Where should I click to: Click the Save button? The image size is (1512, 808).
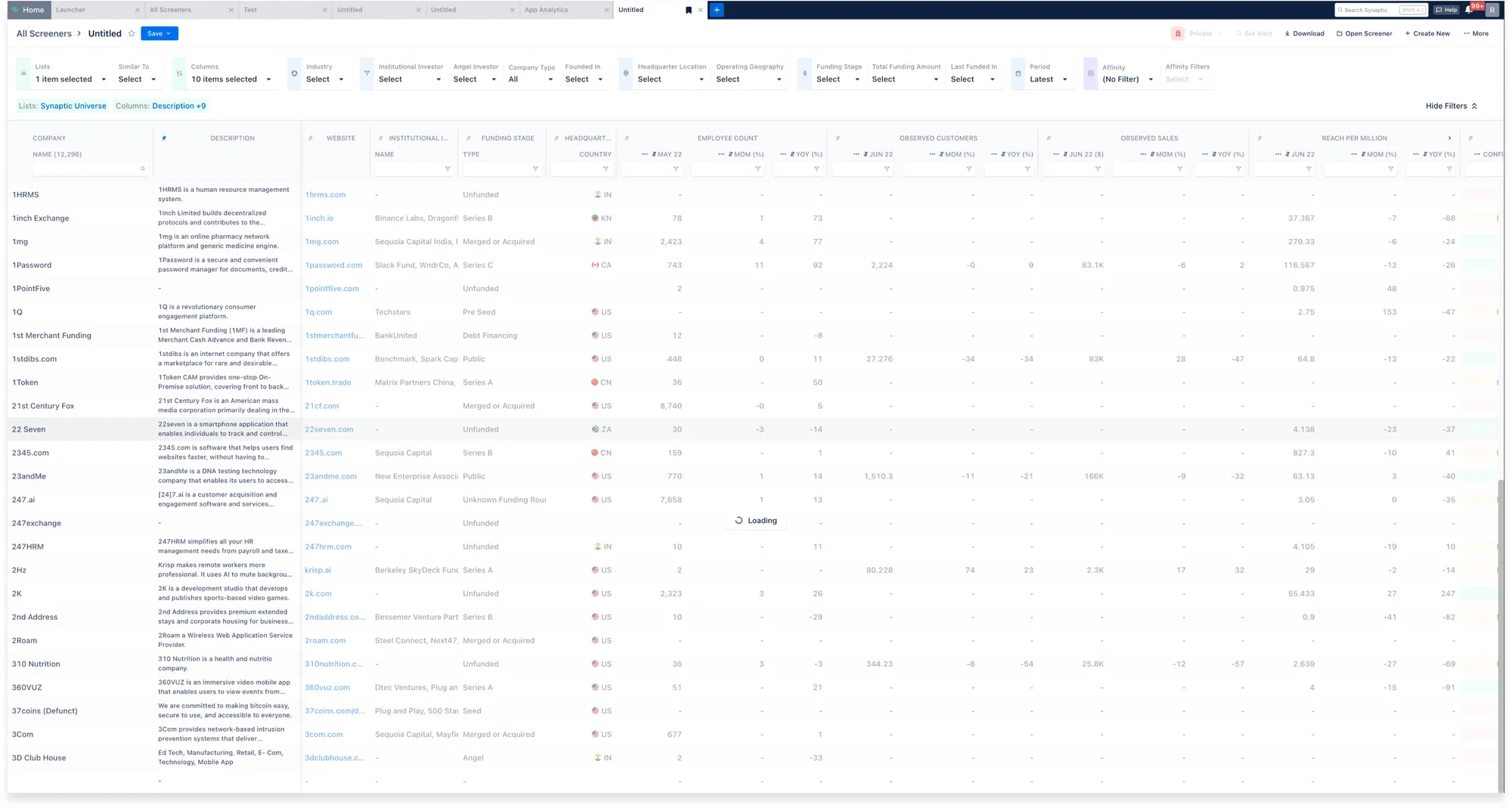[x=160, y=33]
